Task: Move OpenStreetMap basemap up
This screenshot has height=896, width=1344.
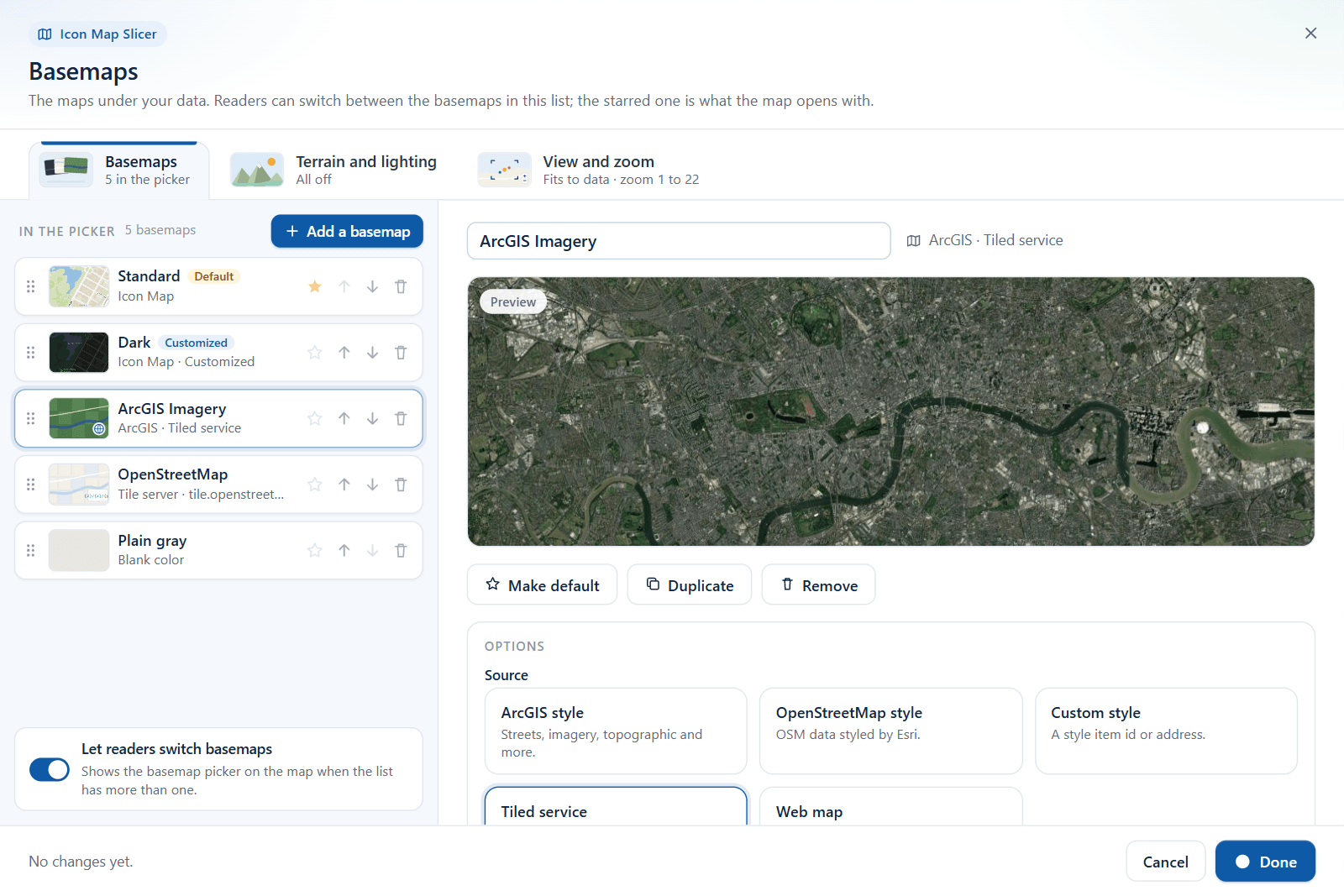Action: pos(344,485)
